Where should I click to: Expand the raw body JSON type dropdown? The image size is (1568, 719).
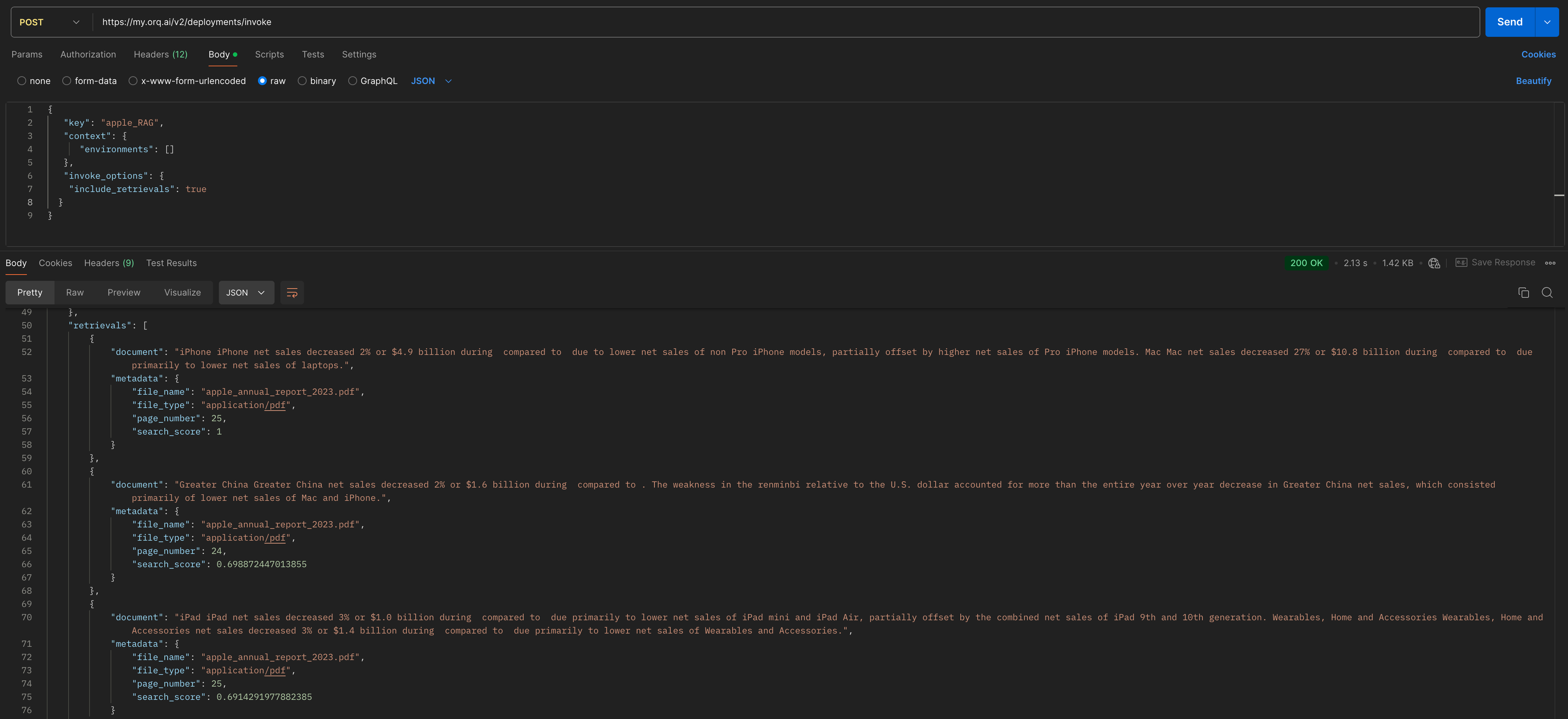point(431,81)
